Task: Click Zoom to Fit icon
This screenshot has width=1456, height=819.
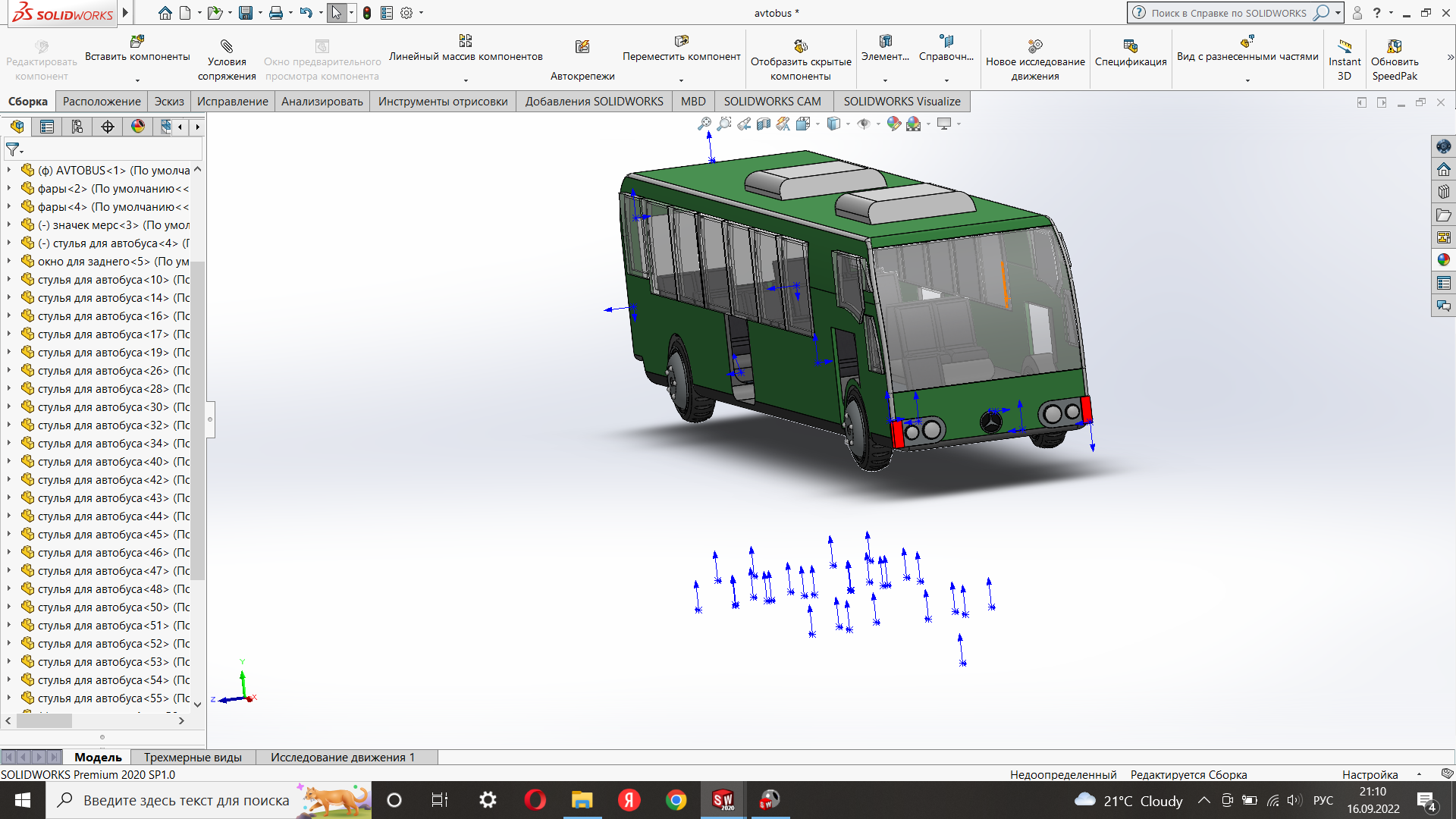Action: 704,124
